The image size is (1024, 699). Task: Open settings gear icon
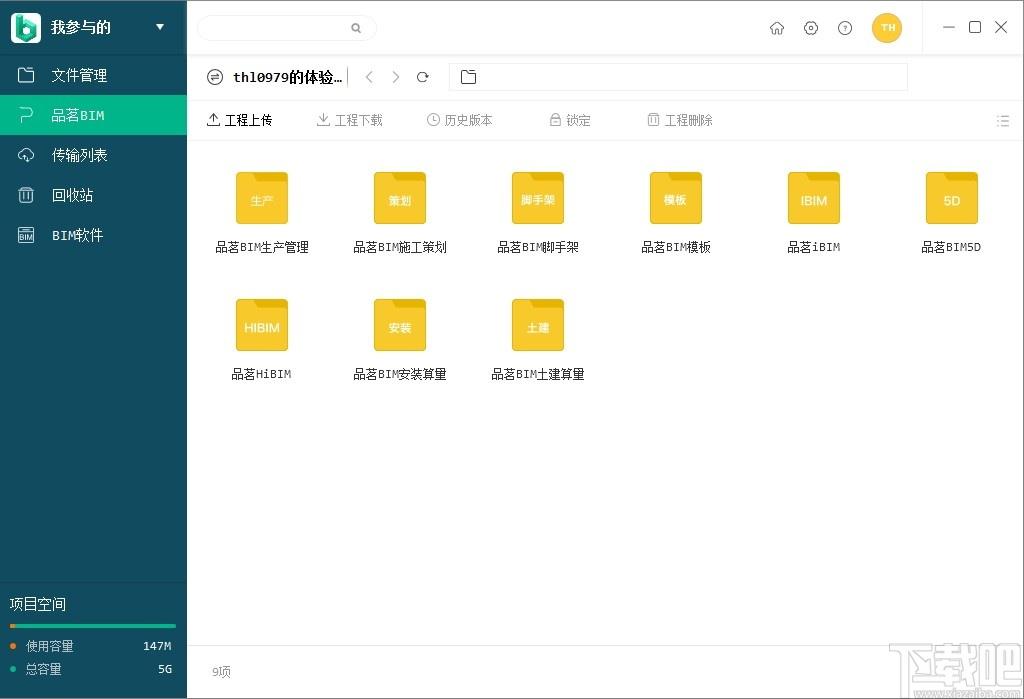(810, 28)
